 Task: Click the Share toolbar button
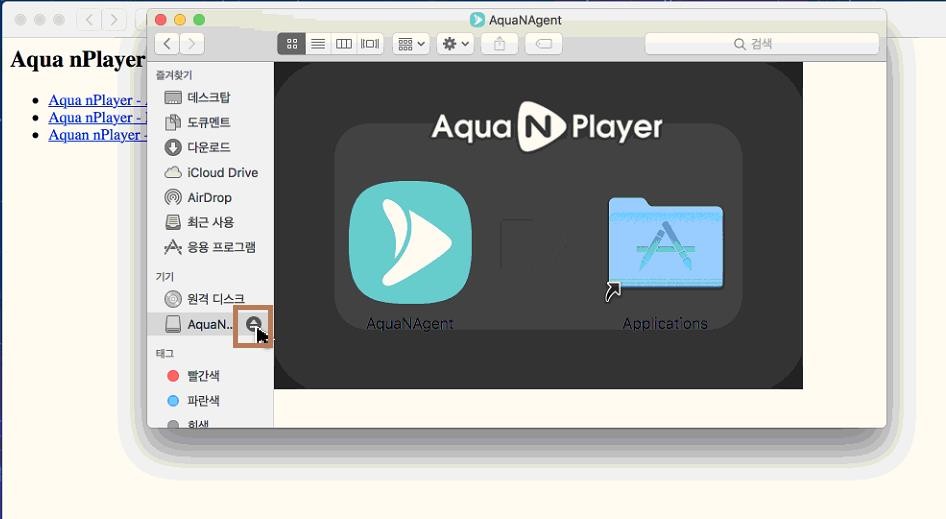coord(500,44)
